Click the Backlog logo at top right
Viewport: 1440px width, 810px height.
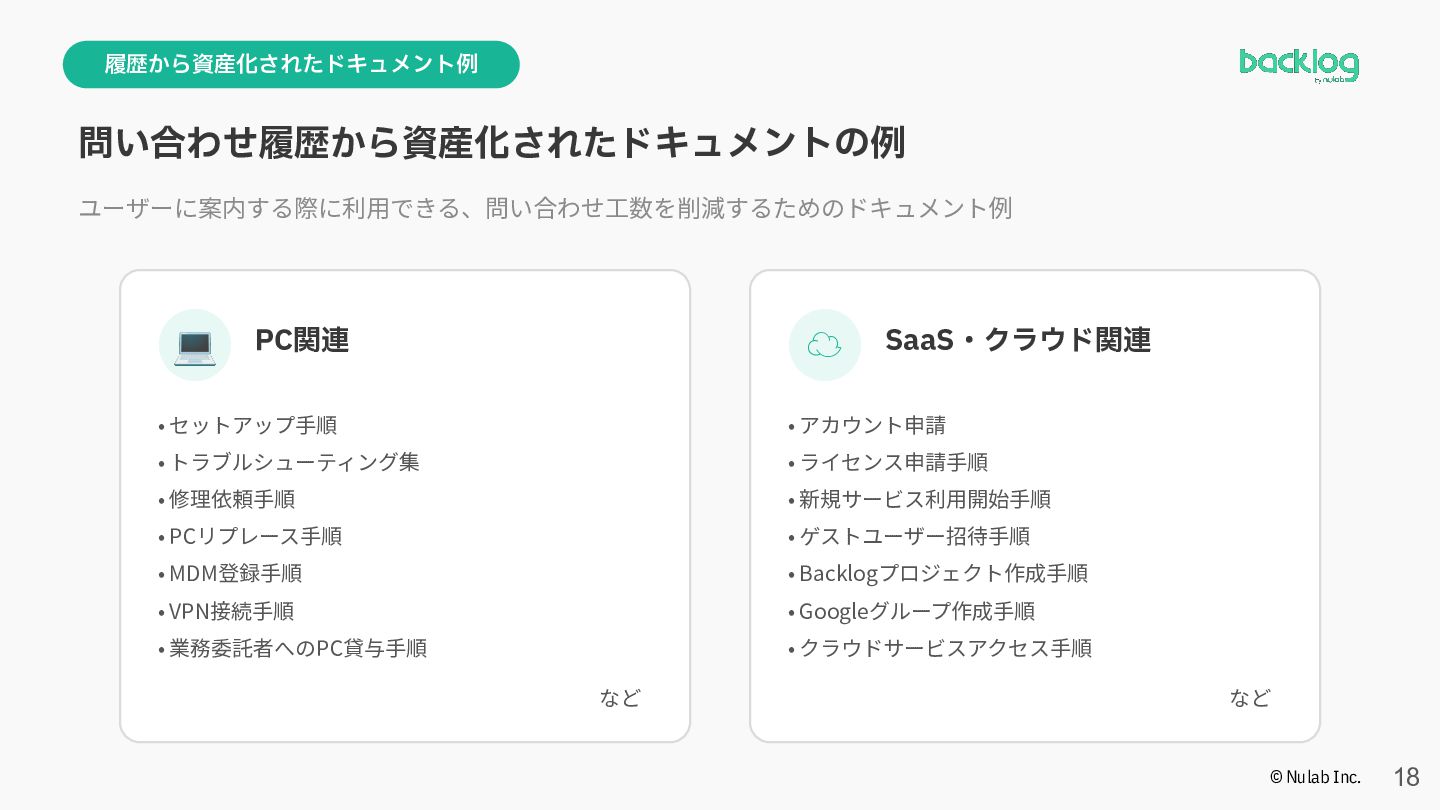coord(1299,65)
